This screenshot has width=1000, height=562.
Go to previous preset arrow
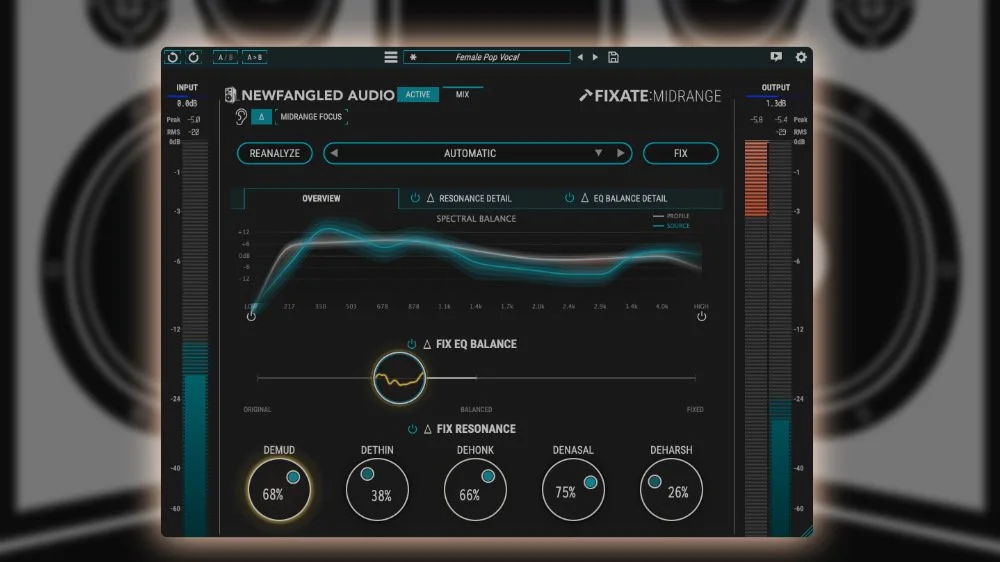click(x=580, y=57)
